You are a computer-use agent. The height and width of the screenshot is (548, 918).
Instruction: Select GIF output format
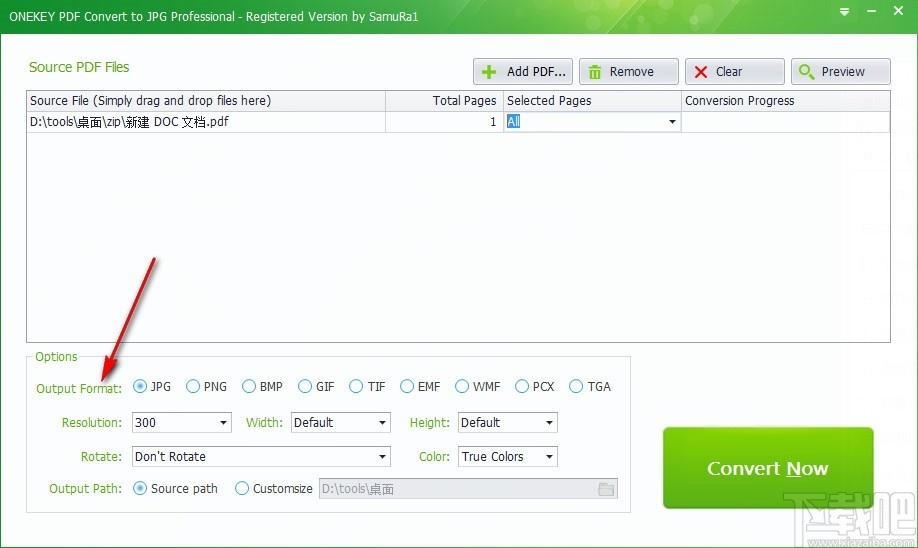click(316, 386)
